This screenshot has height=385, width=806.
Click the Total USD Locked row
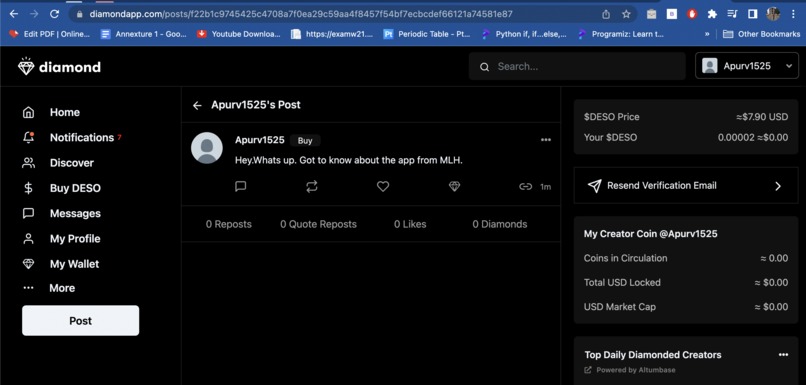click(686, 282)
